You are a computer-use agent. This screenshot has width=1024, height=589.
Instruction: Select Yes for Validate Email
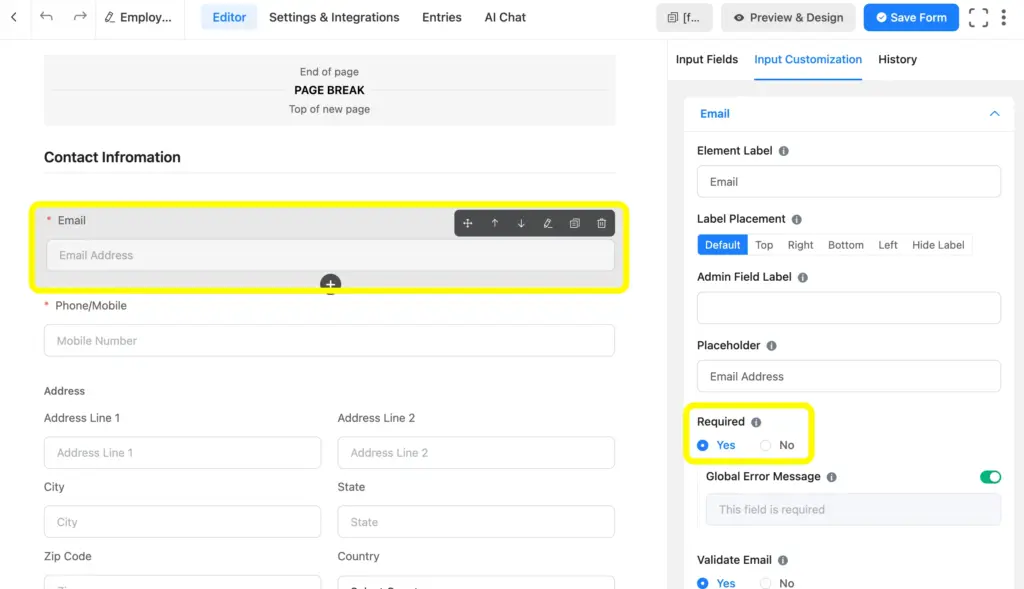716,583
